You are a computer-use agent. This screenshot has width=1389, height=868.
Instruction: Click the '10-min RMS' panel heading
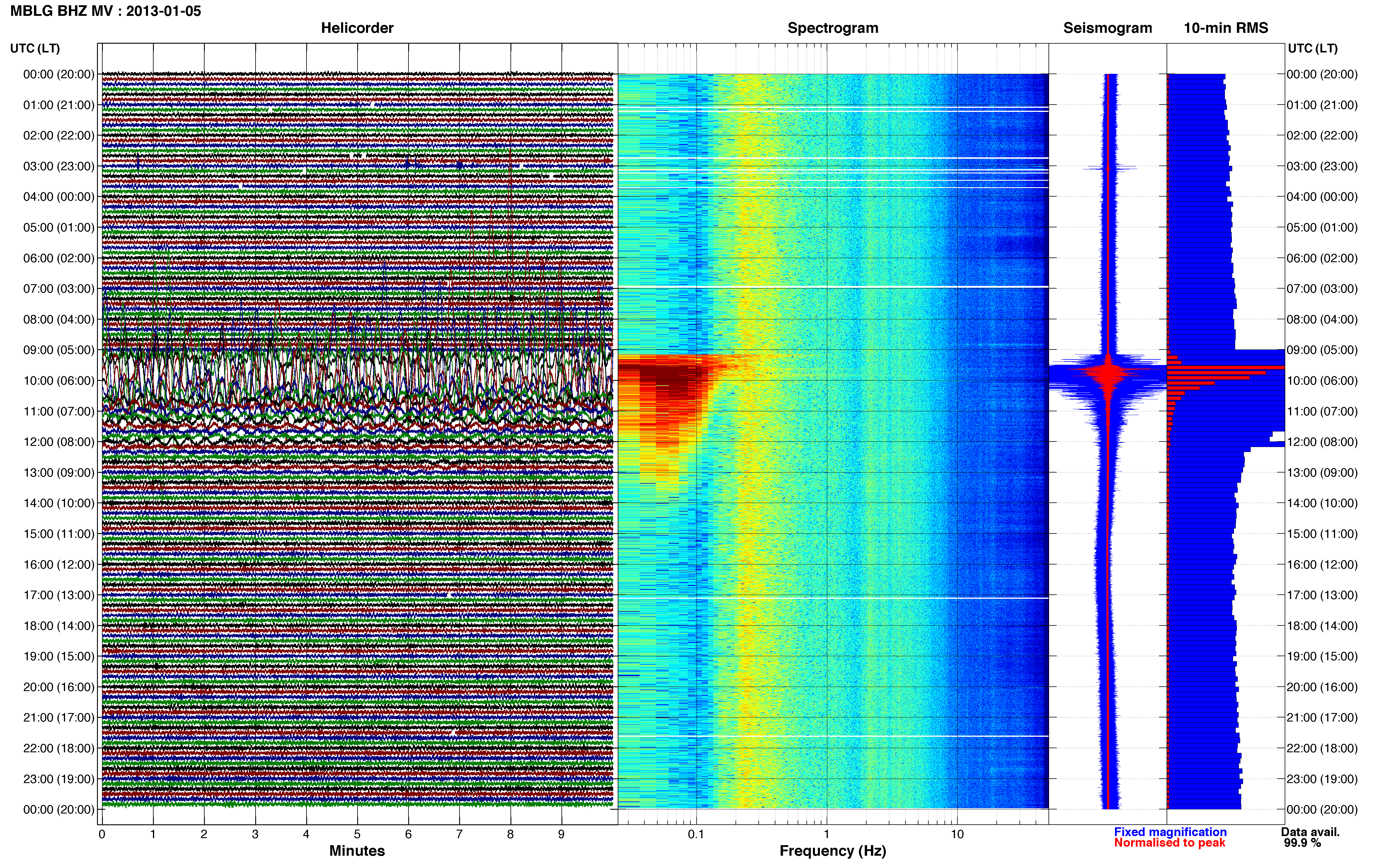pos(1226,28)
